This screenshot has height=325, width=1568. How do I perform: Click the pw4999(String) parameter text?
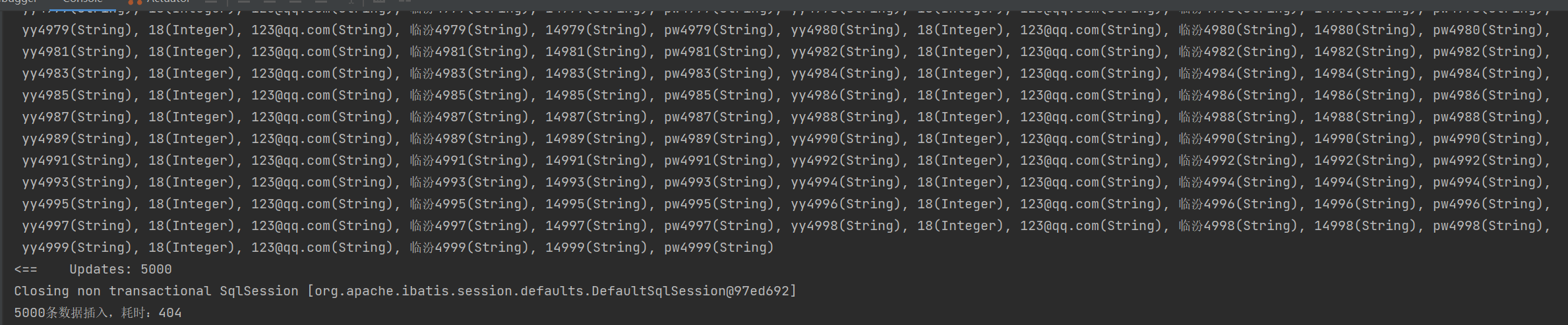(719, 248)
